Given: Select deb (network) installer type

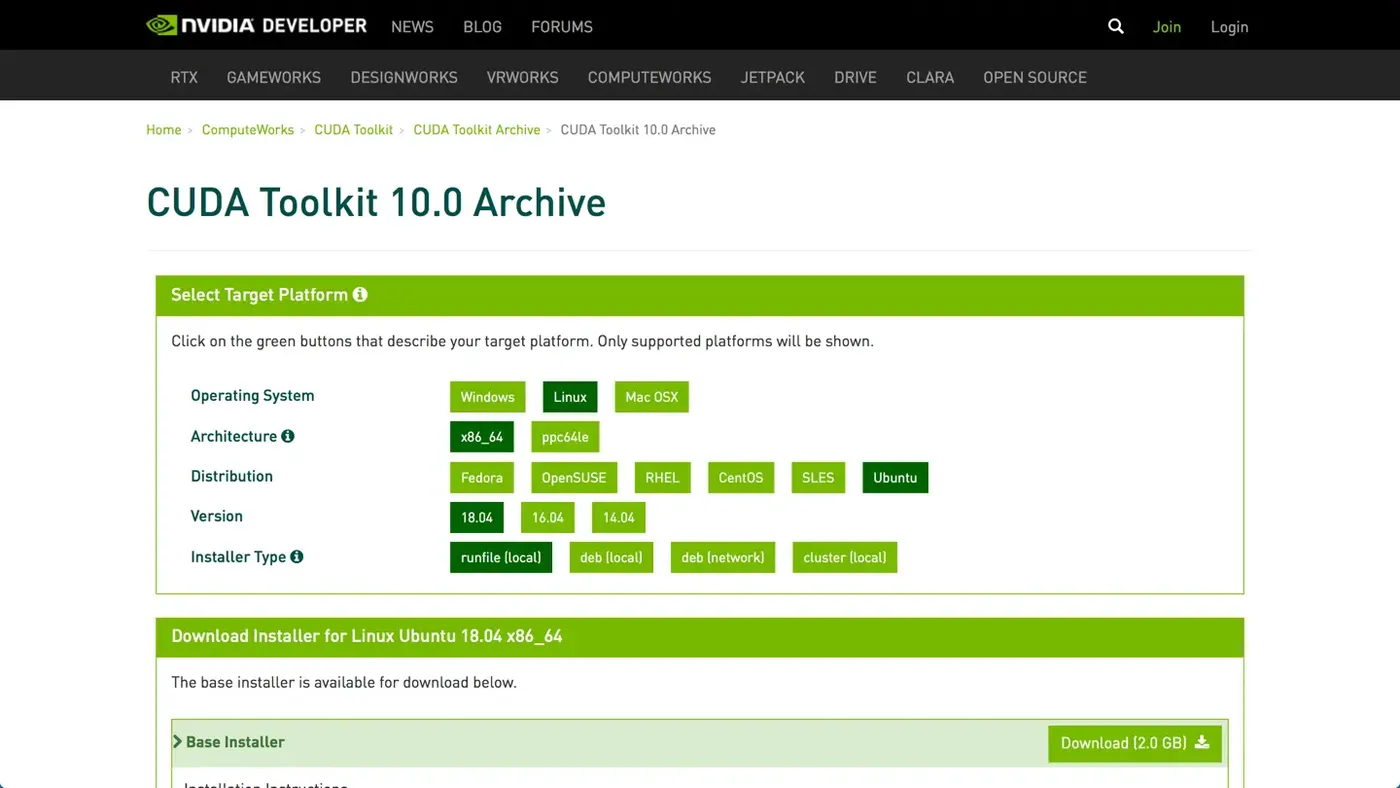Looking at the screenshot, I should (723, 557).
